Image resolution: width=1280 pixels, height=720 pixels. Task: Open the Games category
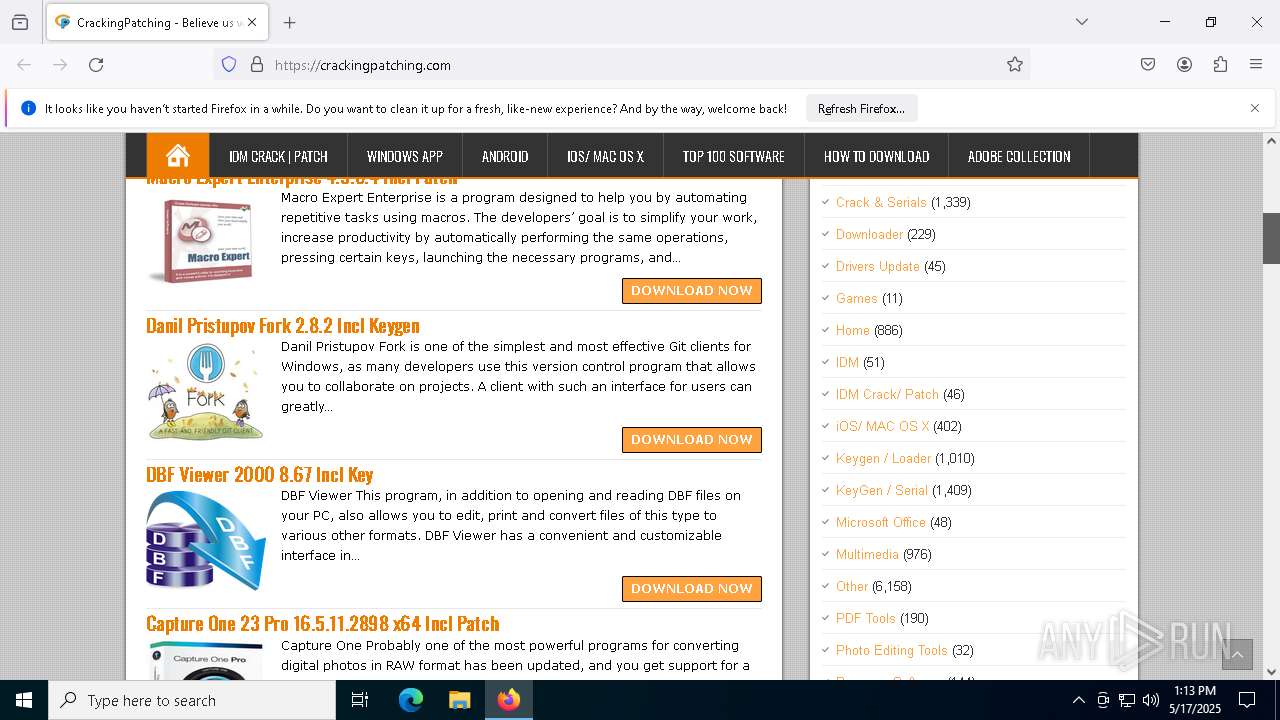point(857,298)
